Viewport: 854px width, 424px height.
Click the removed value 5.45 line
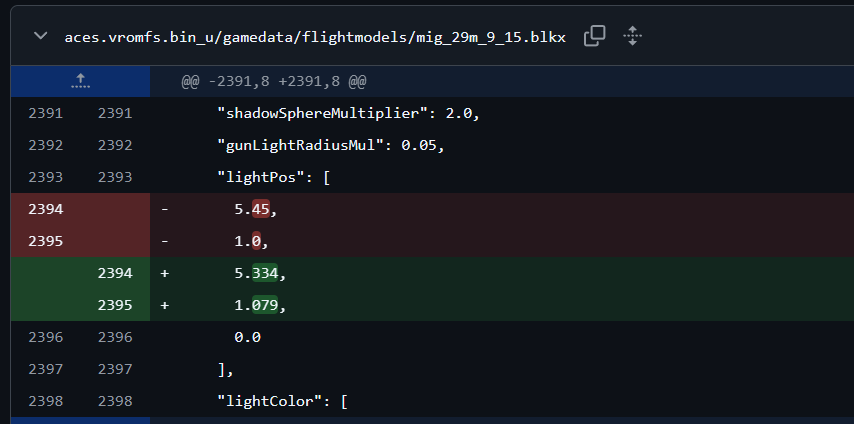coord(254,209)
